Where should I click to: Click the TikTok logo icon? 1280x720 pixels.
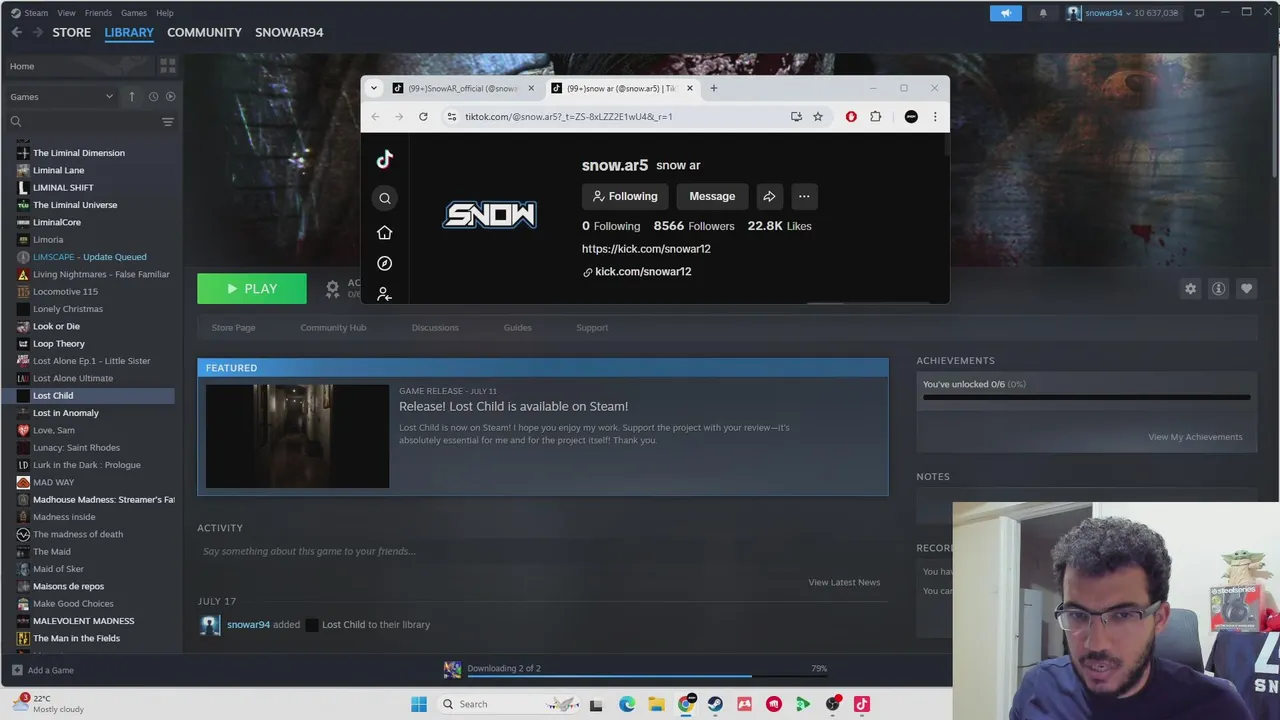tap(384, 160)
